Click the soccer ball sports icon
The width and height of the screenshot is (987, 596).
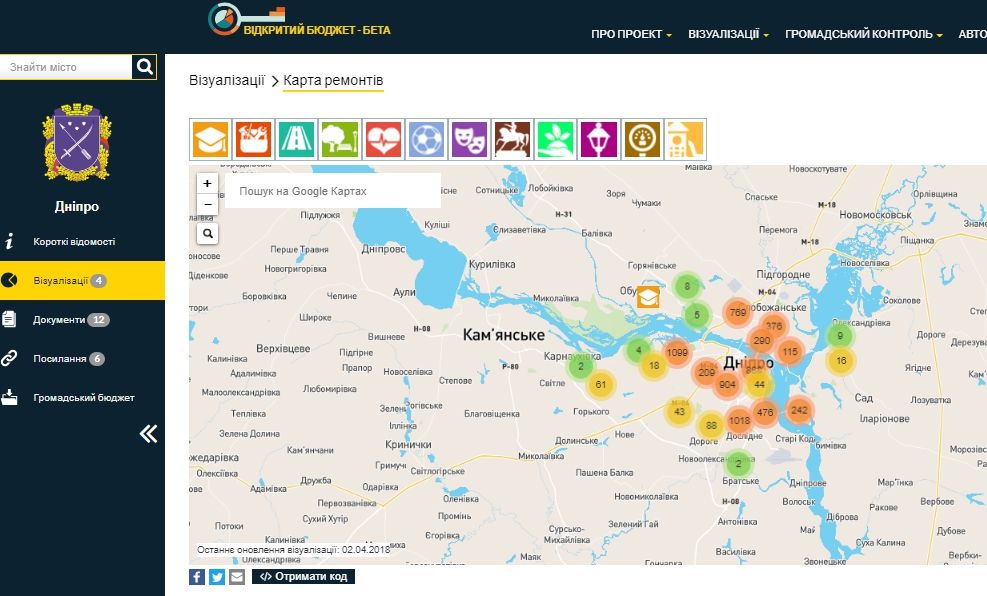(x=426, y=139)
